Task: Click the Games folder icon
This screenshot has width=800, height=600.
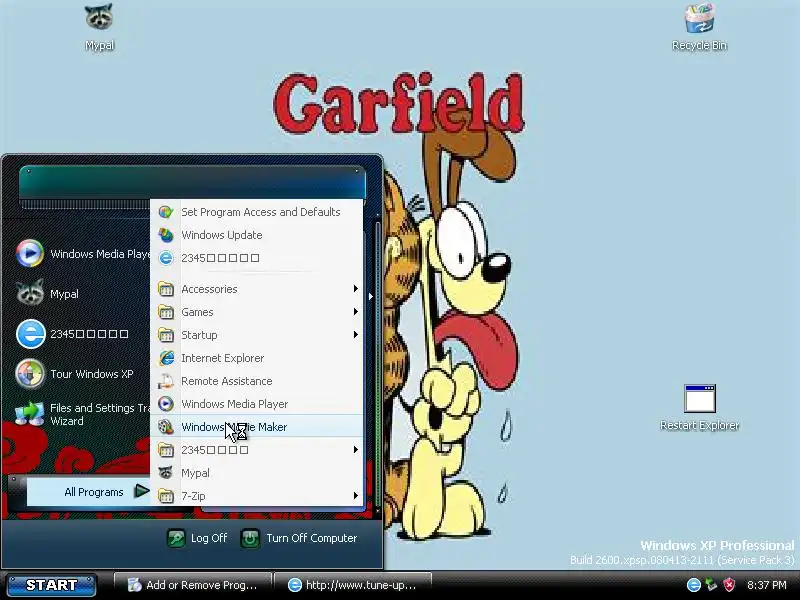Action: (166, 312)
